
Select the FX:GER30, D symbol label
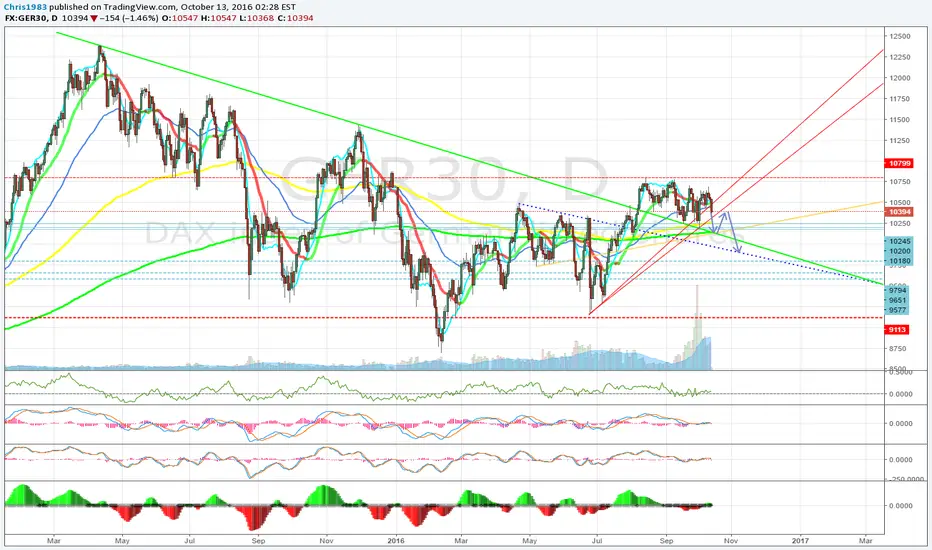tap(32, 18)
